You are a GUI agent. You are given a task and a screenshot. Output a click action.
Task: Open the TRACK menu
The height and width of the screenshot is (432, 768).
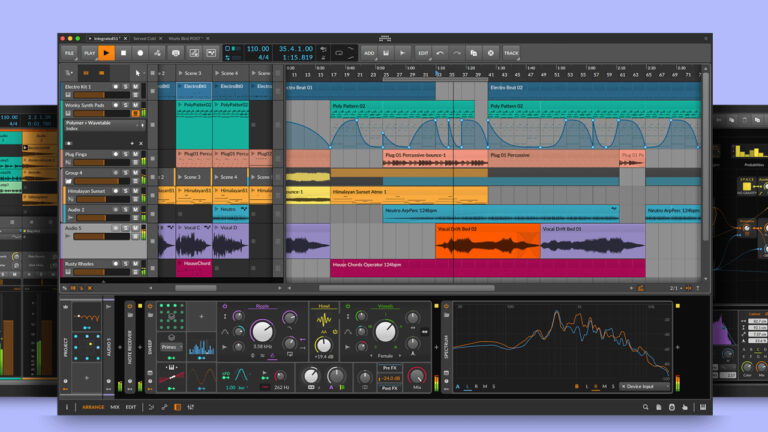point(511,53)
